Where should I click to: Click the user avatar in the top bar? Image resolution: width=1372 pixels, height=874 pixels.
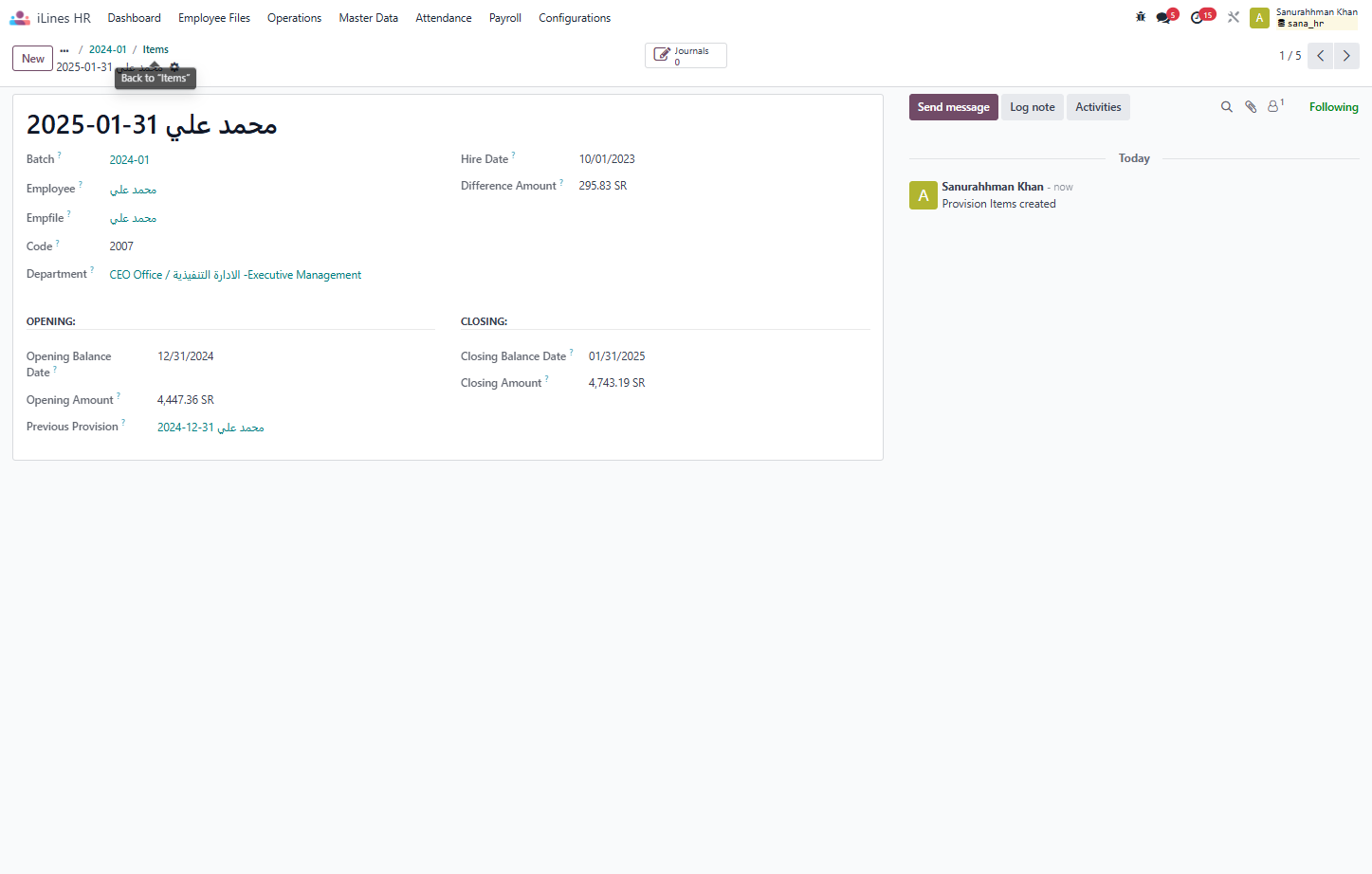click(x=1259, y=18)
